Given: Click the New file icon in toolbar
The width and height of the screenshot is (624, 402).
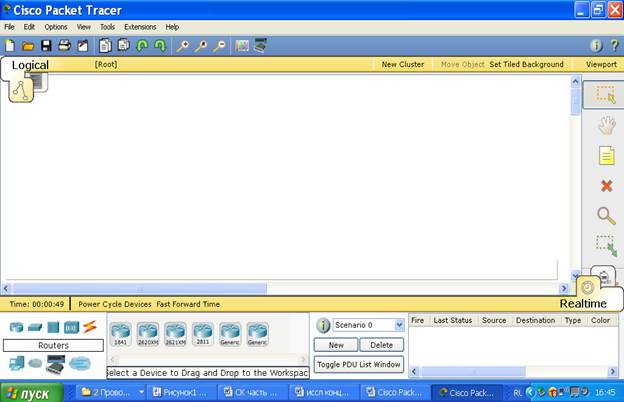Looking at the screenshot, I should tap(10, 46).
